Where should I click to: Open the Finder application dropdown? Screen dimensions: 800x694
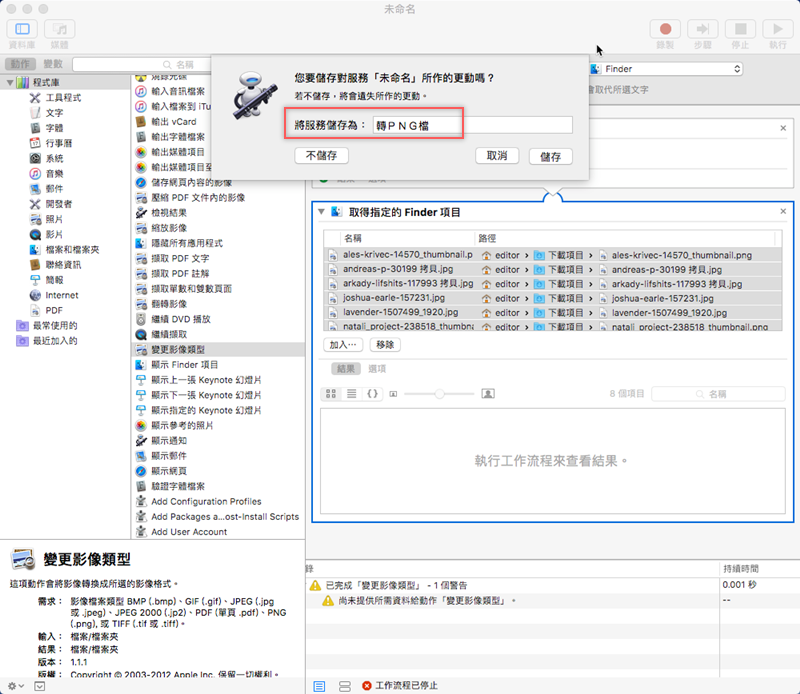pyautogui.click(x=665, y=69)
